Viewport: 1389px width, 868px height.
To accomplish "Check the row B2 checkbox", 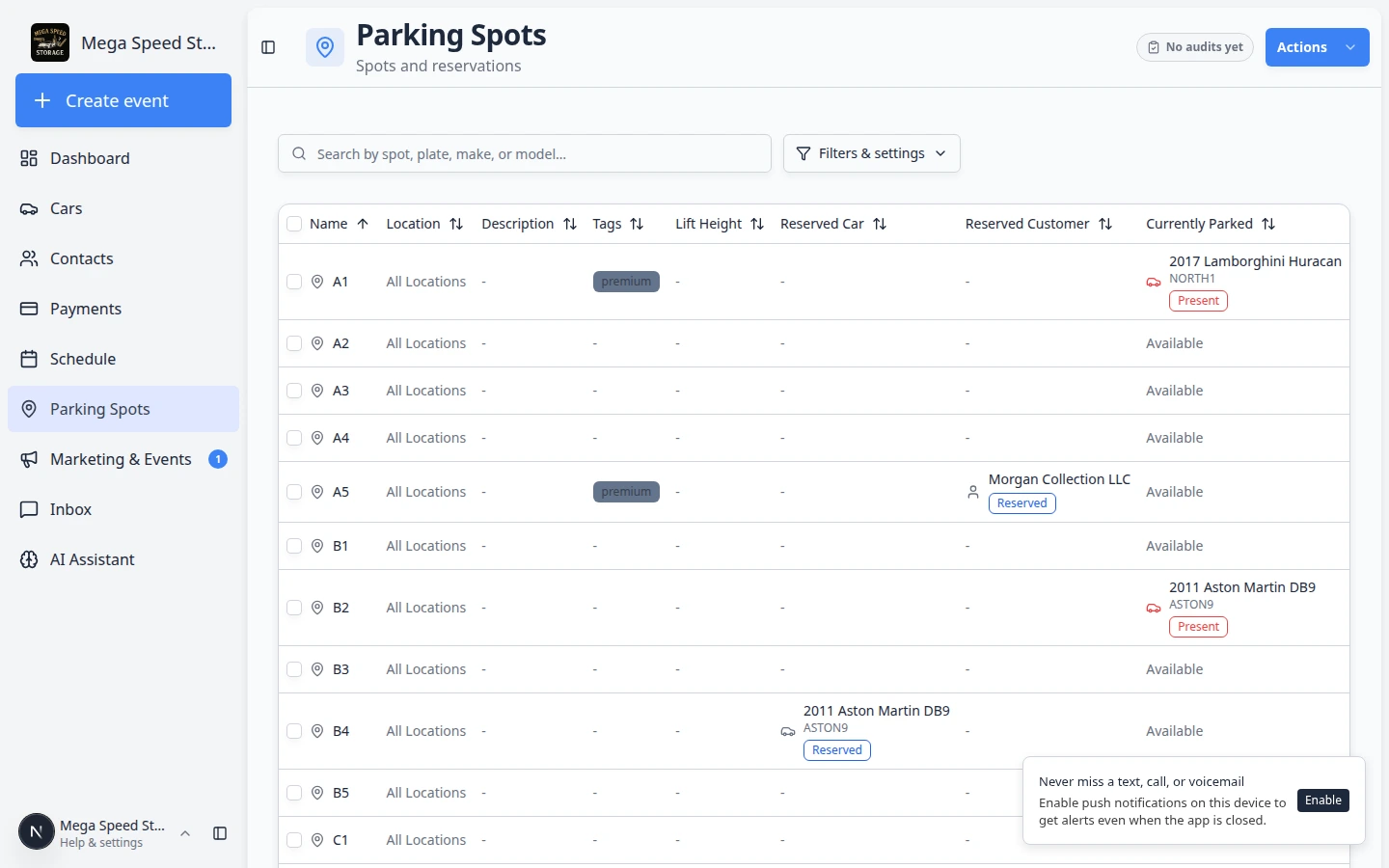I will 294,608.
